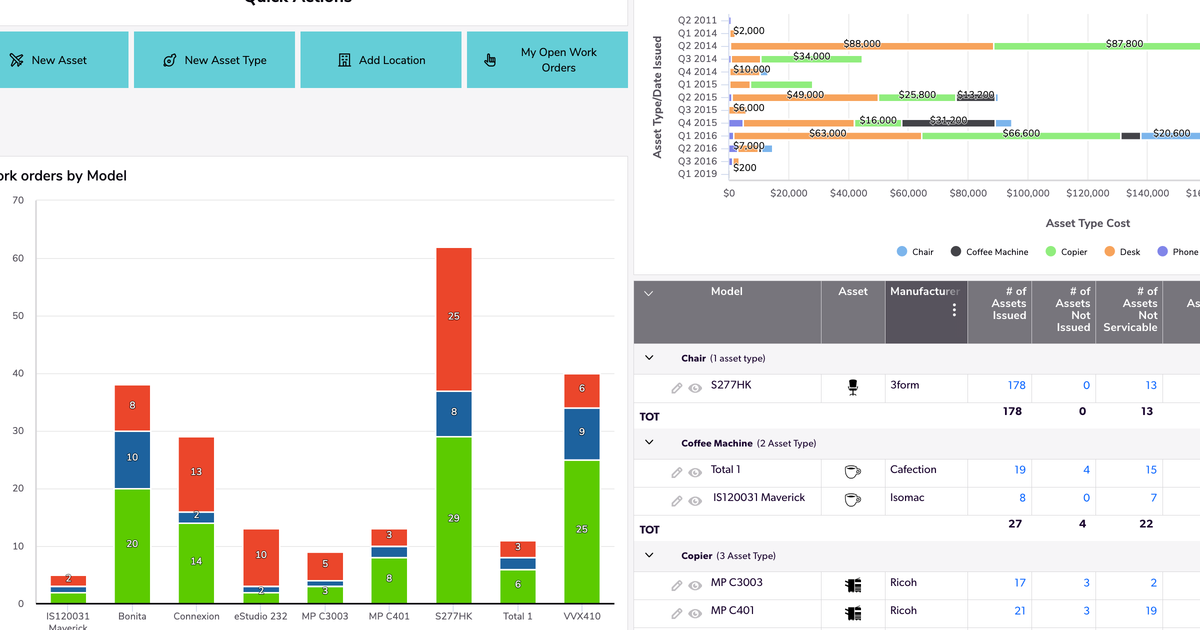Click the New Asset Type icon
The height and width of the screenshot is (630, 1200).
pos(170,60)
